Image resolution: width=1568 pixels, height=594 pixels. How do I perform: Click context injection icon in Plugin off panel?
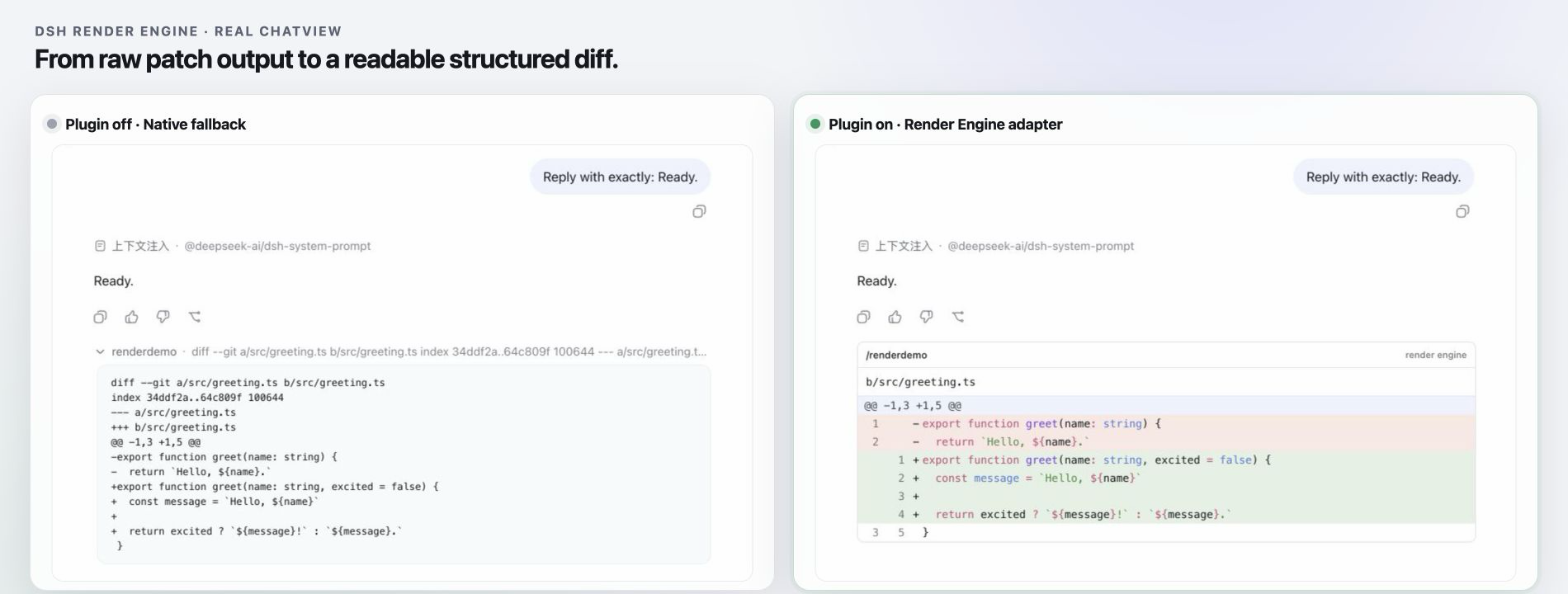coord(100,246)
